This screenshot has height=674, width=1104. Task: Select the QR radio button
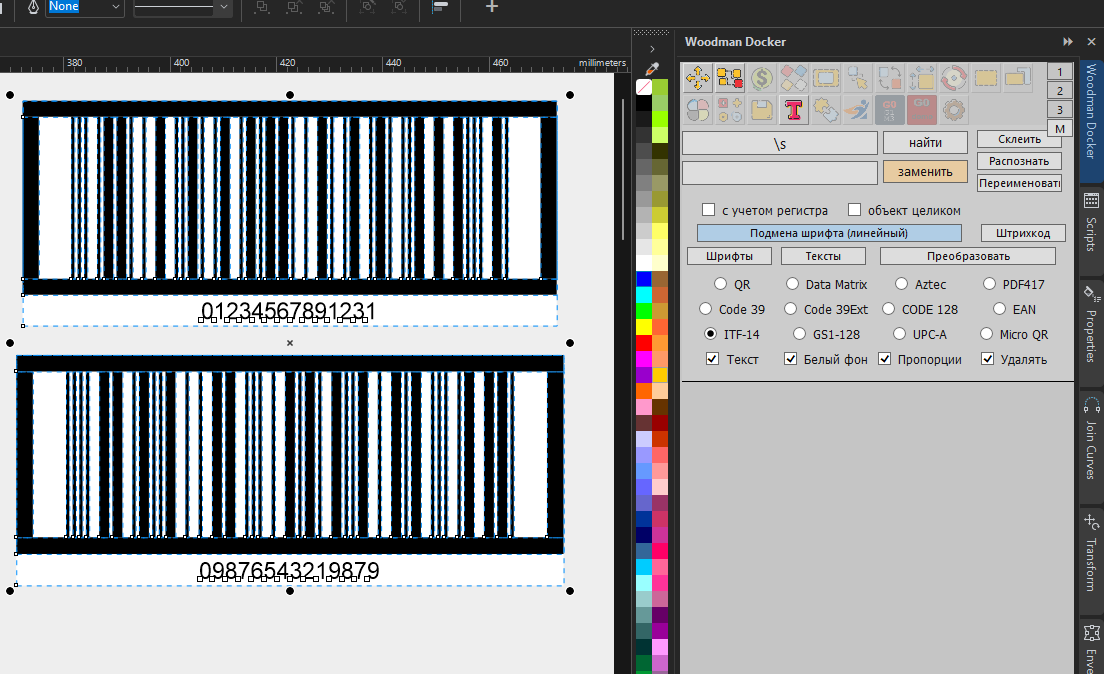pyautogui.click(x=720, y=284)
